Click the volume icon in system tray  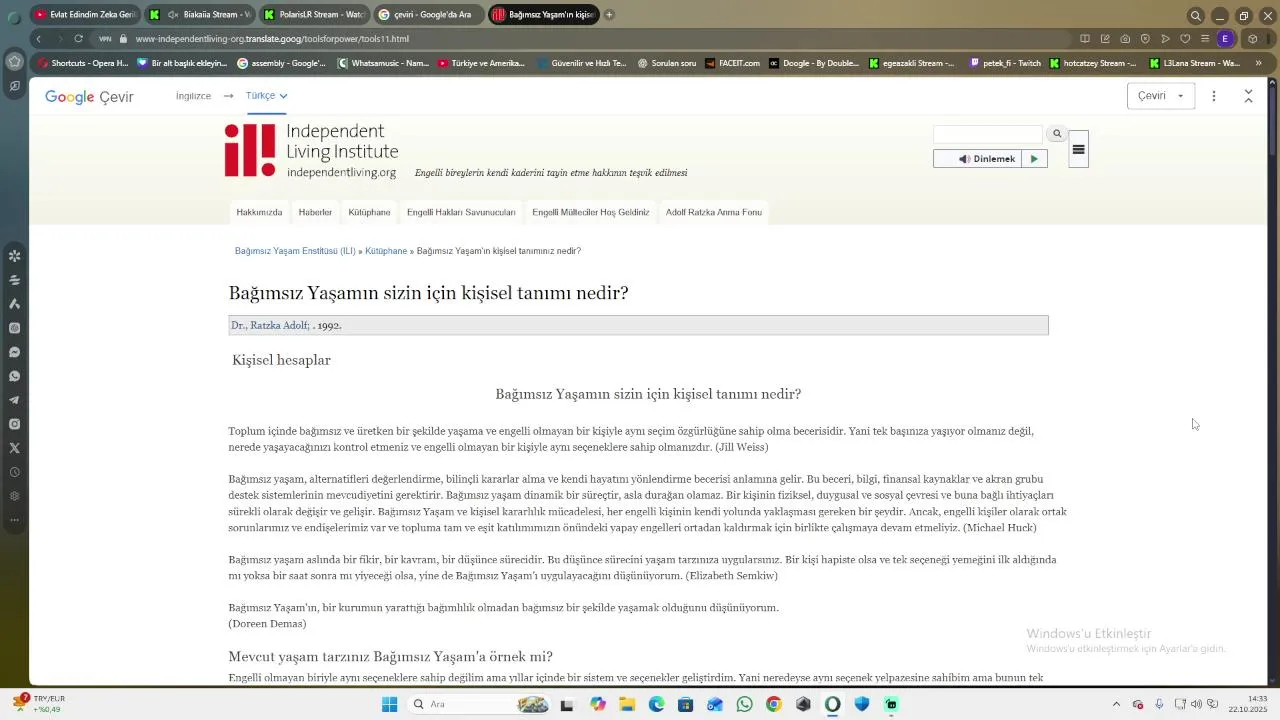pyautogui.click(x=1196, y=704)
